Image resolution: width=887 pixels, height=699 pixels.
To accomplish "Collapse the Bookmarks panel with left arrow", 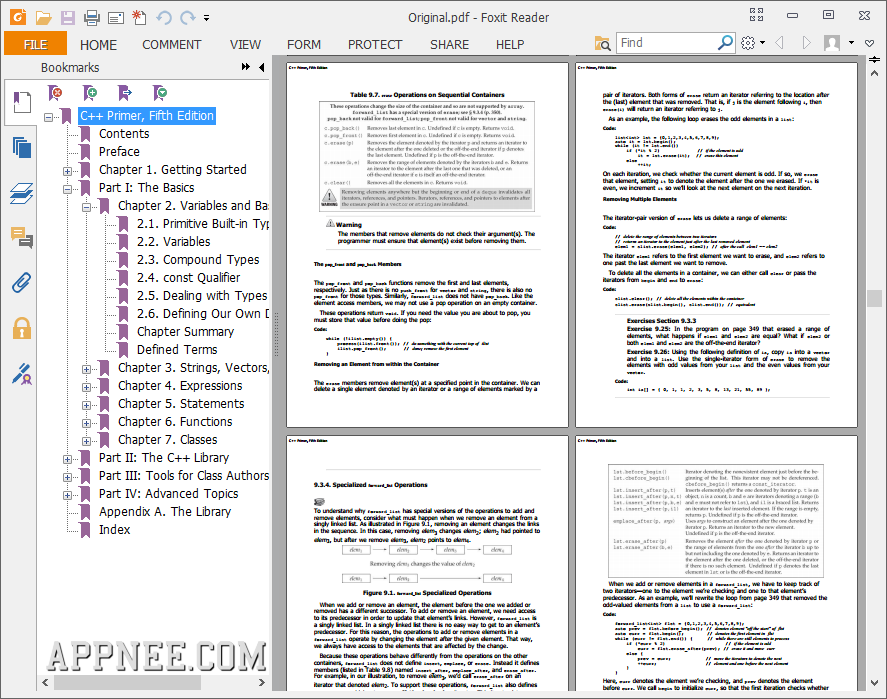I will (x=261, y=67).
